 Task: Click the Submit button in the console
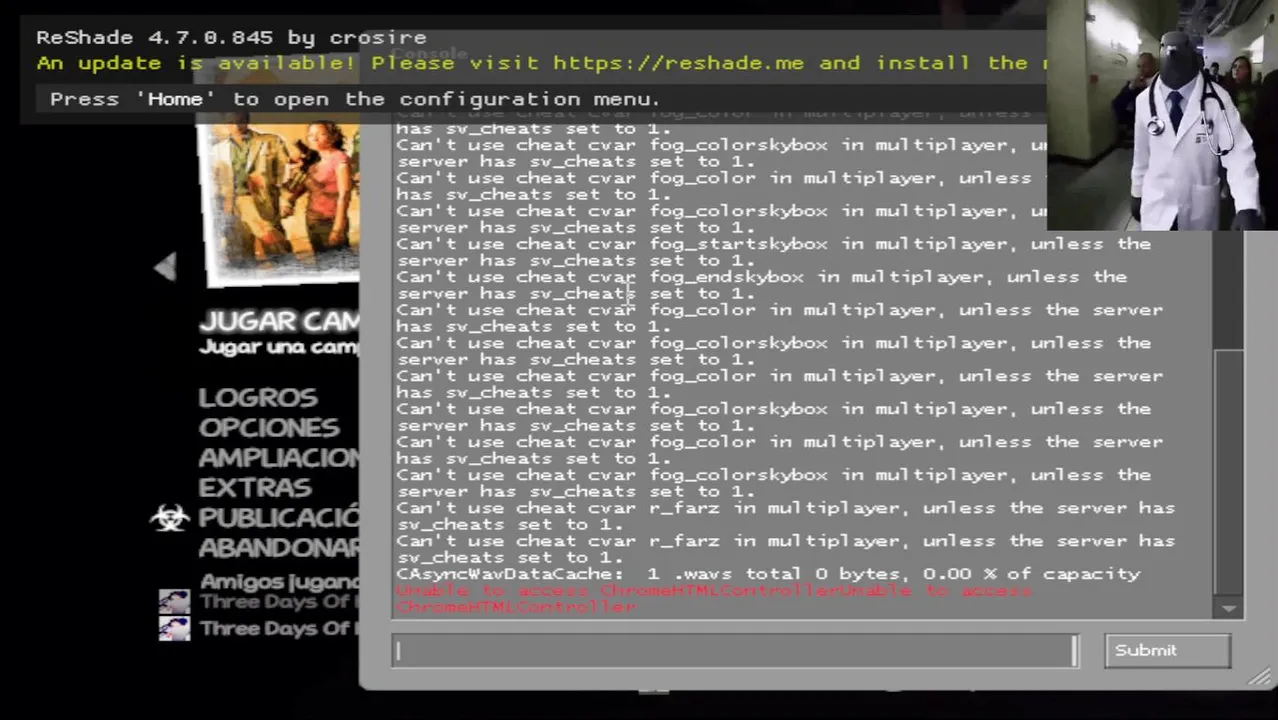(x=1167, y=651)
